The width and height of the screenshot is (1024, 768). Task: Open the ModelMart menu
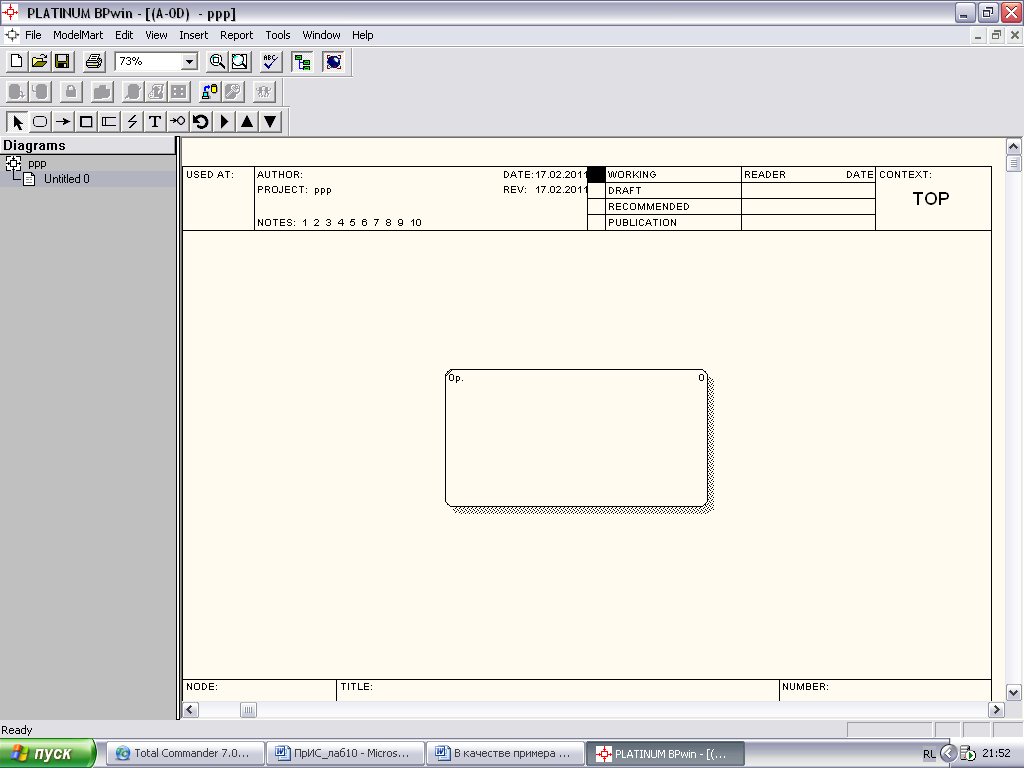pyautogui.click(x=78, y=35)
